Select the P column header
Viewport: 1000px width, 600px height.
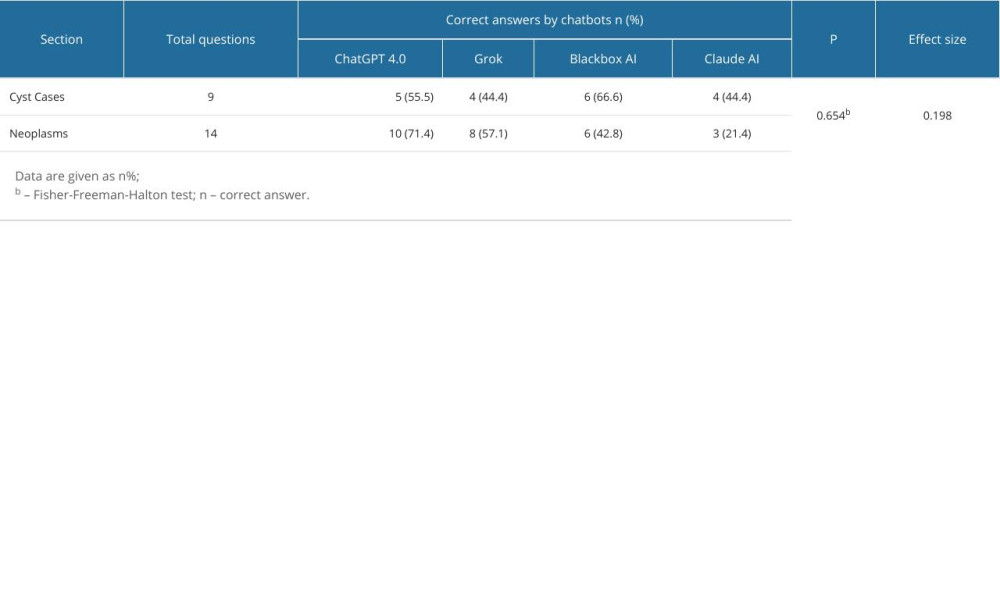click(833, 40)
